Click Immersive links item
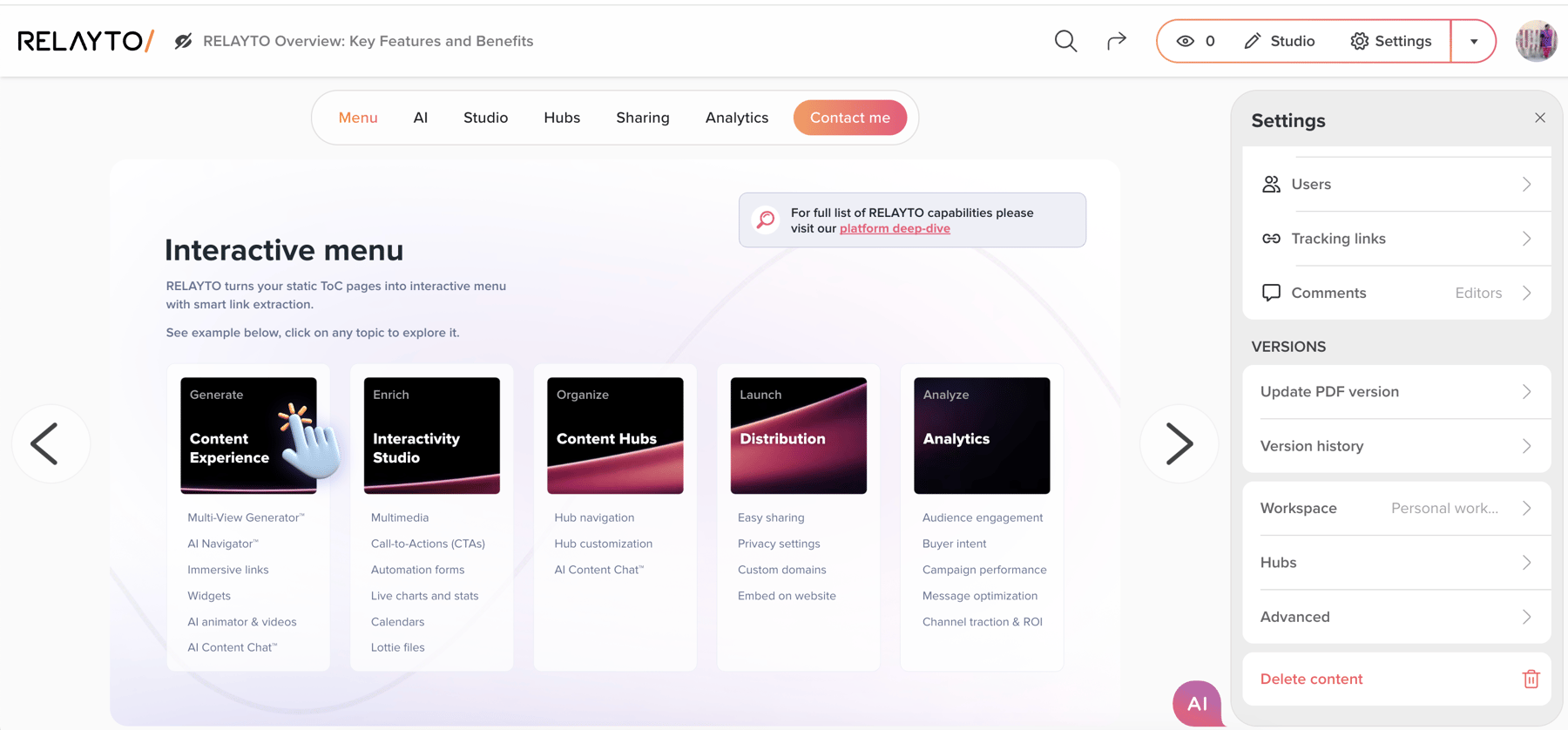1568x730 pixels. coord(228,570)
